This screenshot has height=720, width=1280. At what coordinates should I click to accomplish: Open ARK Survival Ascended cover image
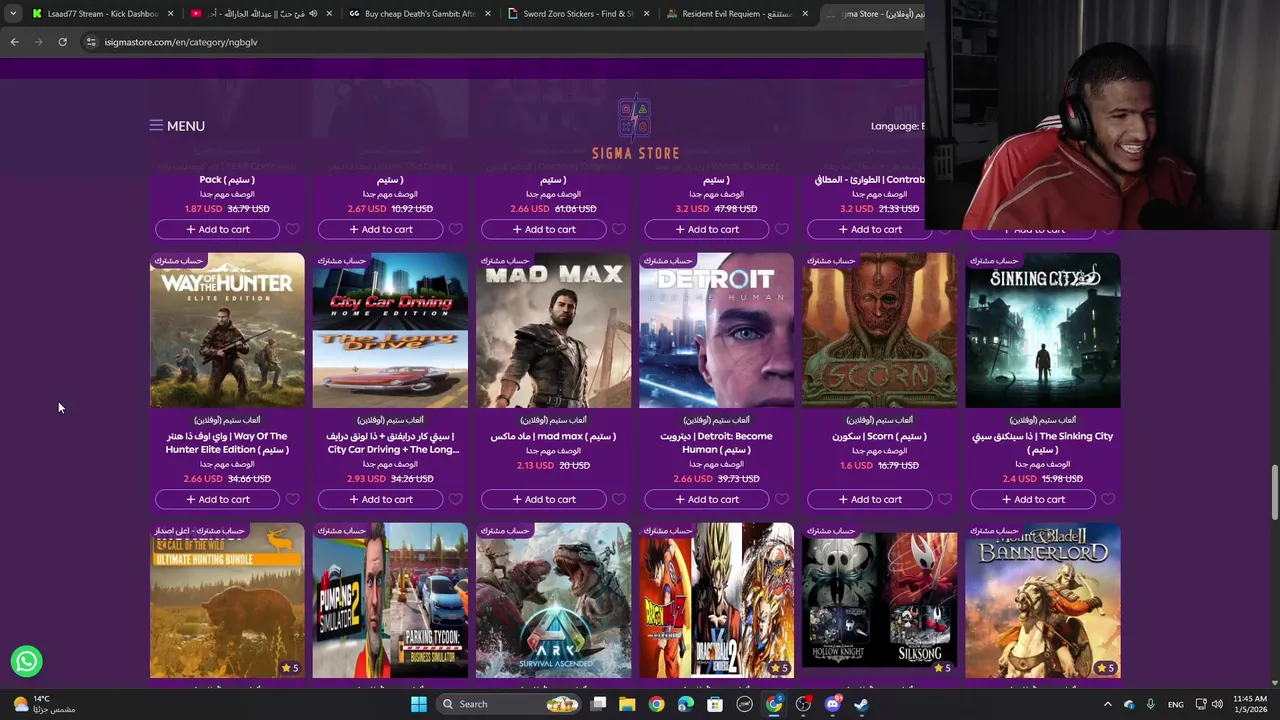pos(553,600)
